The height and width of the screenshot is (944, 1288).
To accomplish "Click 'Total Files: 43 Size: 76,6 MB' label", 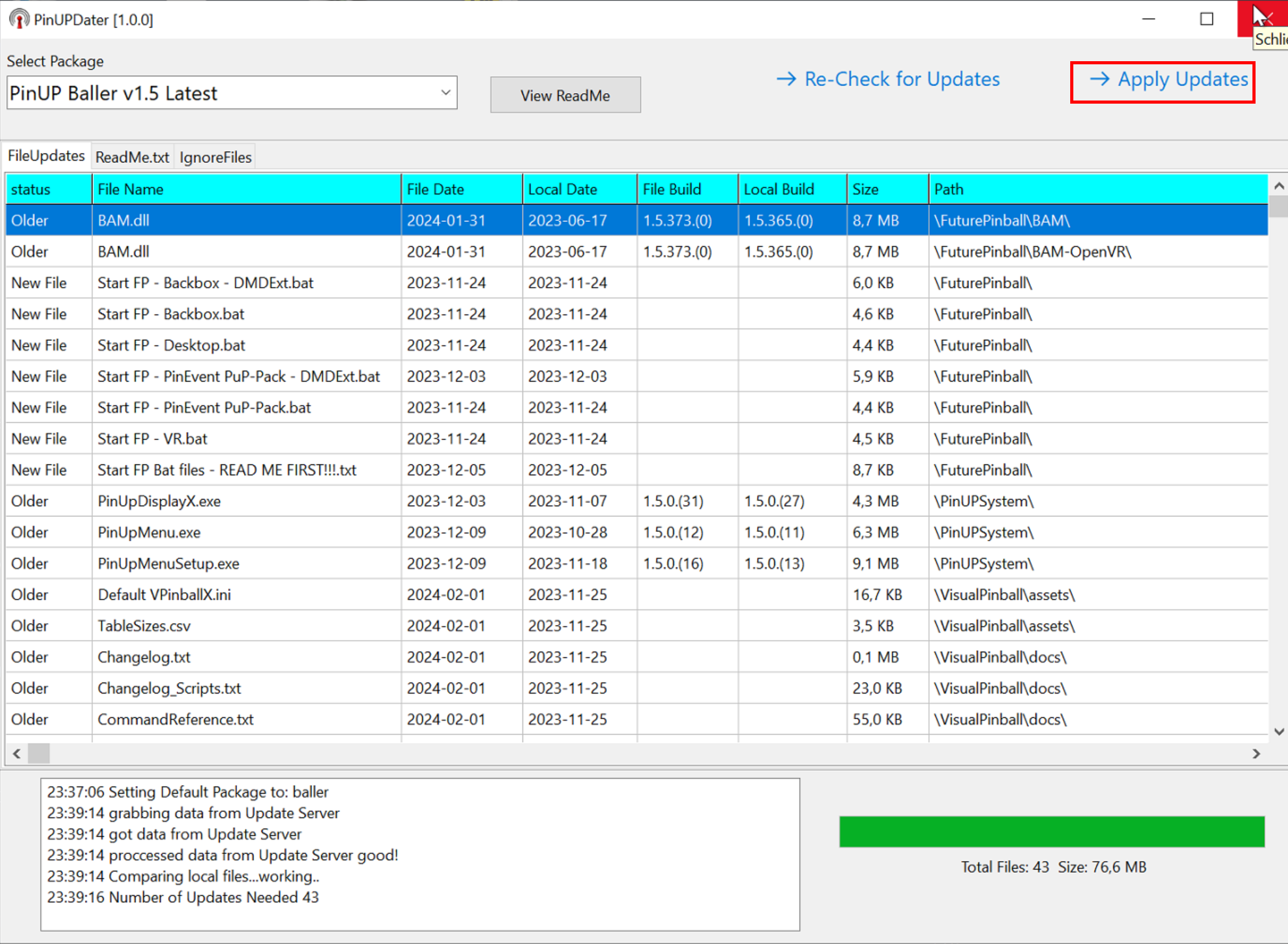I will (x=1053, y=867).
